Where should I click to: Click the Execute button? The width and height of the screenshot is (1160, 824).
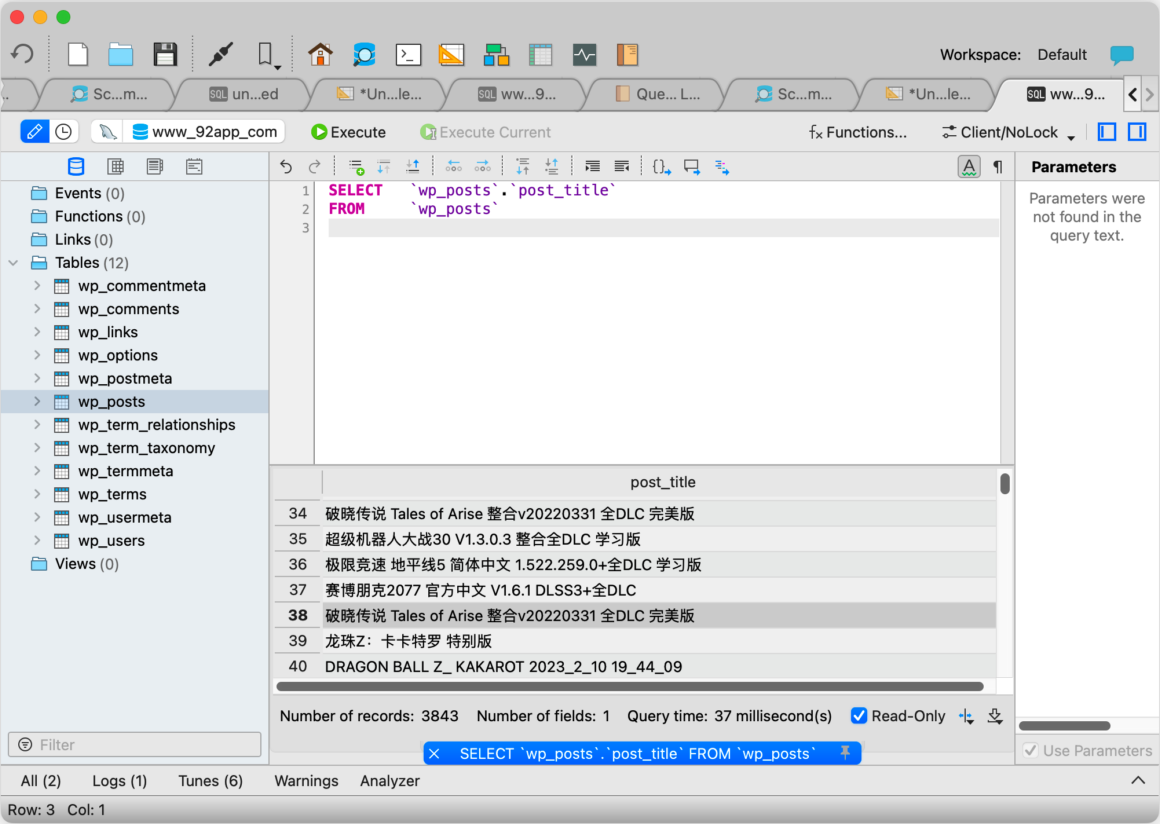point(348,132)
